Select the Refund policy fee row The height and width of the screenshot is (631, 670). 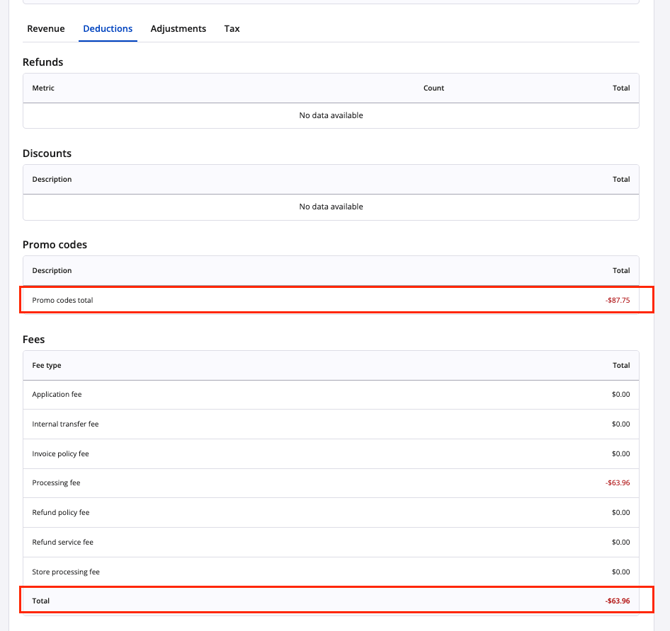[60, 513]
